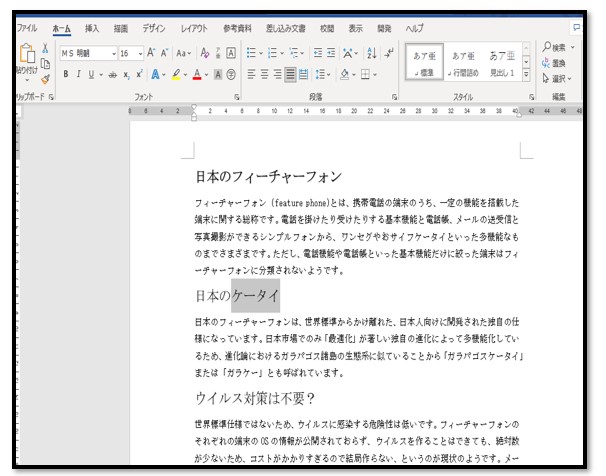Click the numbered list icon
This screenshot has height=476, width=606.
pyautogui.click(x=272, y=53)
